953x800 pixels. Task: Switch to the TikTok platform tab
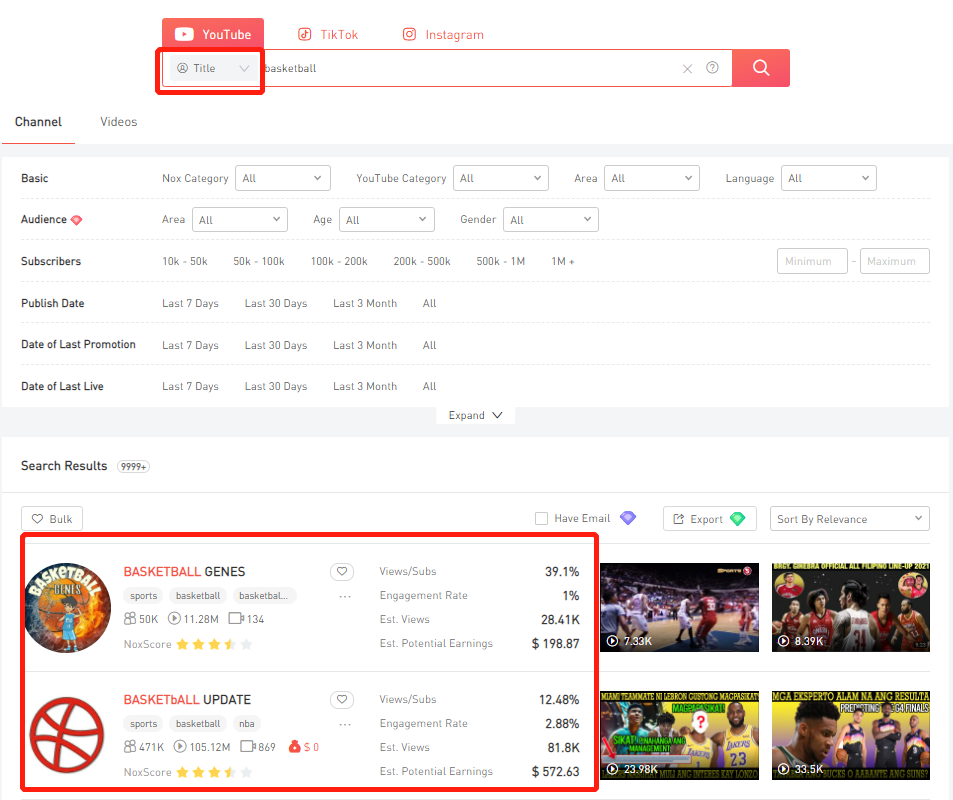tap(327, 35)
